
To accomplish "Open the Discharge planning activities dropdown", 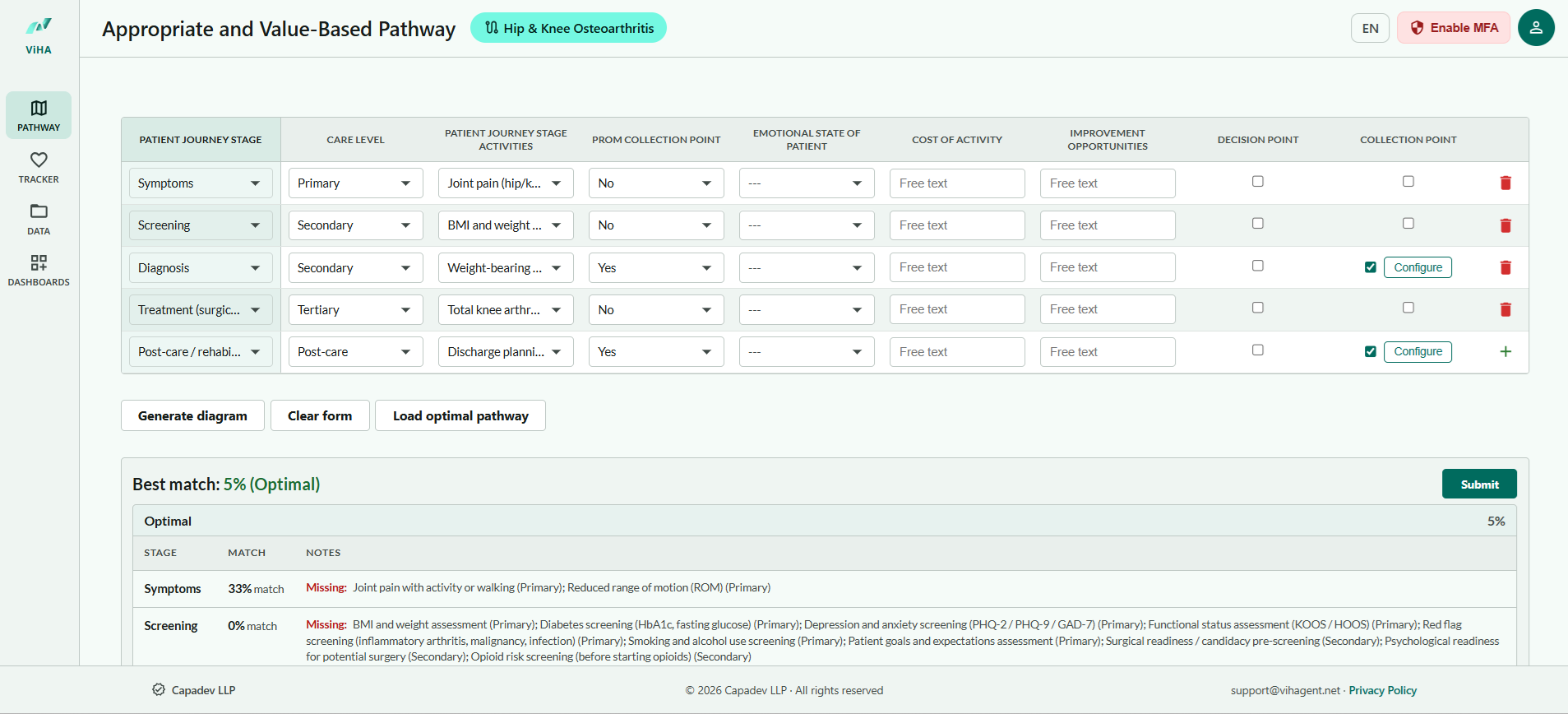I will click(506, 352).
